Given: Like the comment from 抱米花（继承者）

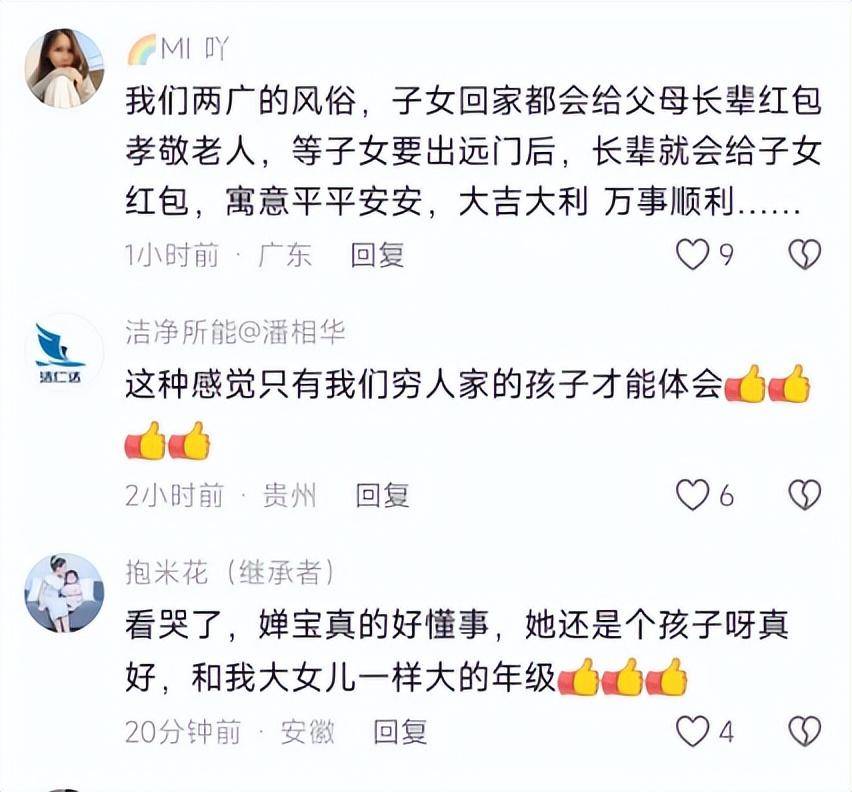Looking at the screenshot, I should [x=693, y=731].
